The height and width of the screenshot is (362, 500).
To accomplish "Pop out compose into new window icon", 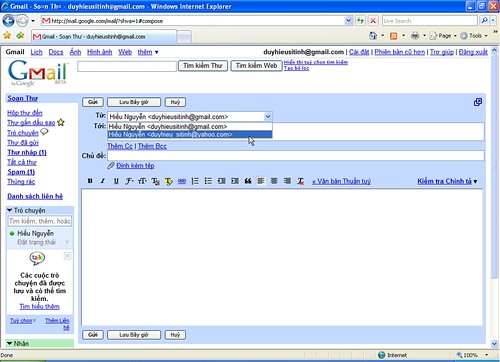I will coord(478,102).
